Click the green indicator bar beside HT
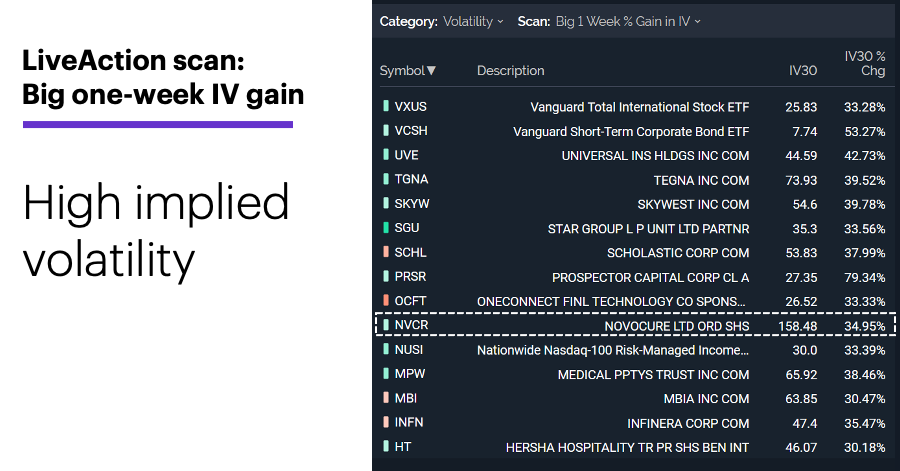The width and height of the screenshot is (900, 471). (x=386, y=446)
